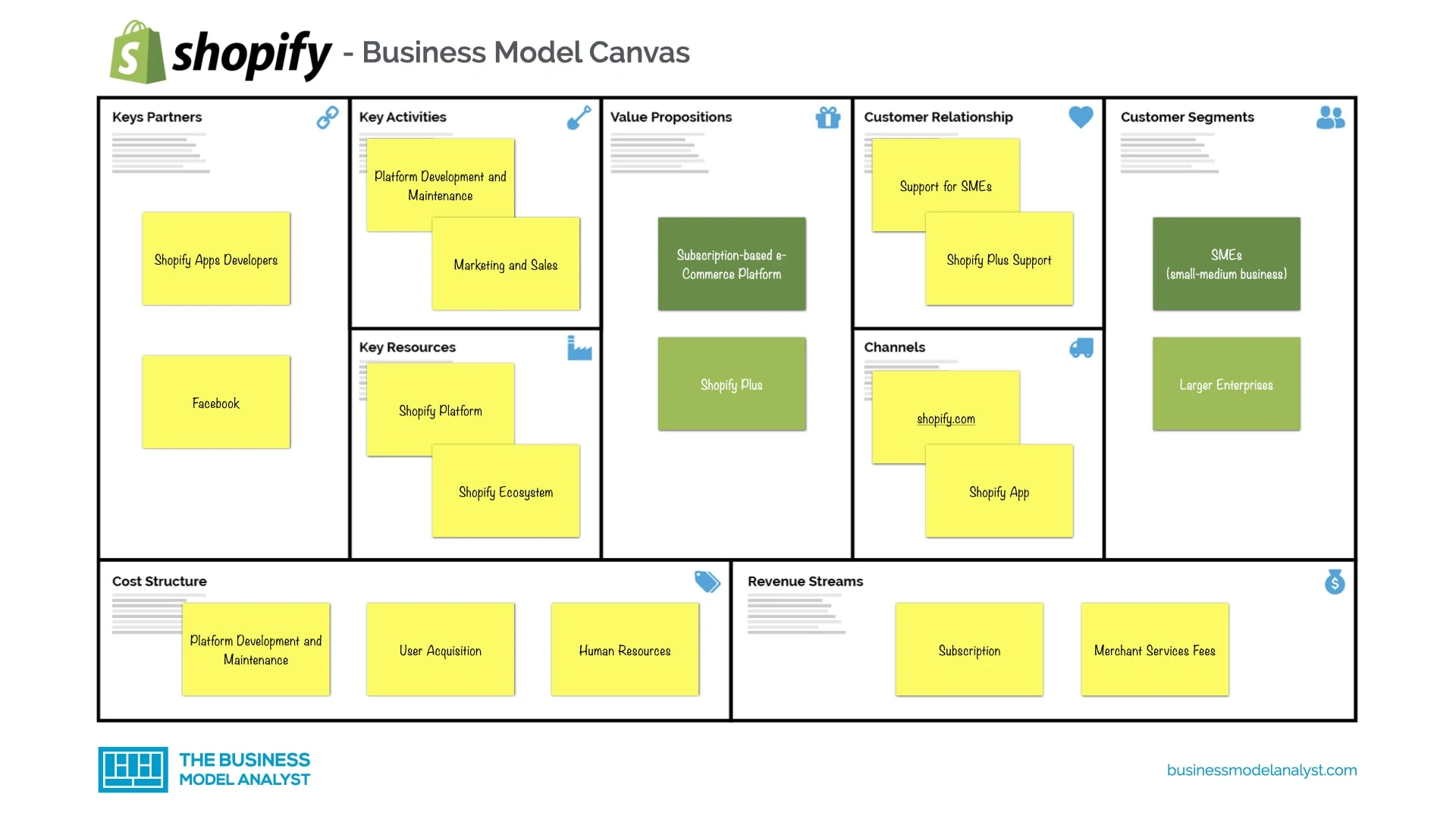Open the shopify.com hyperlink in Channels
Image resolution: width=1456 pixels, height=819 pixels.
(x=946, y=417)
